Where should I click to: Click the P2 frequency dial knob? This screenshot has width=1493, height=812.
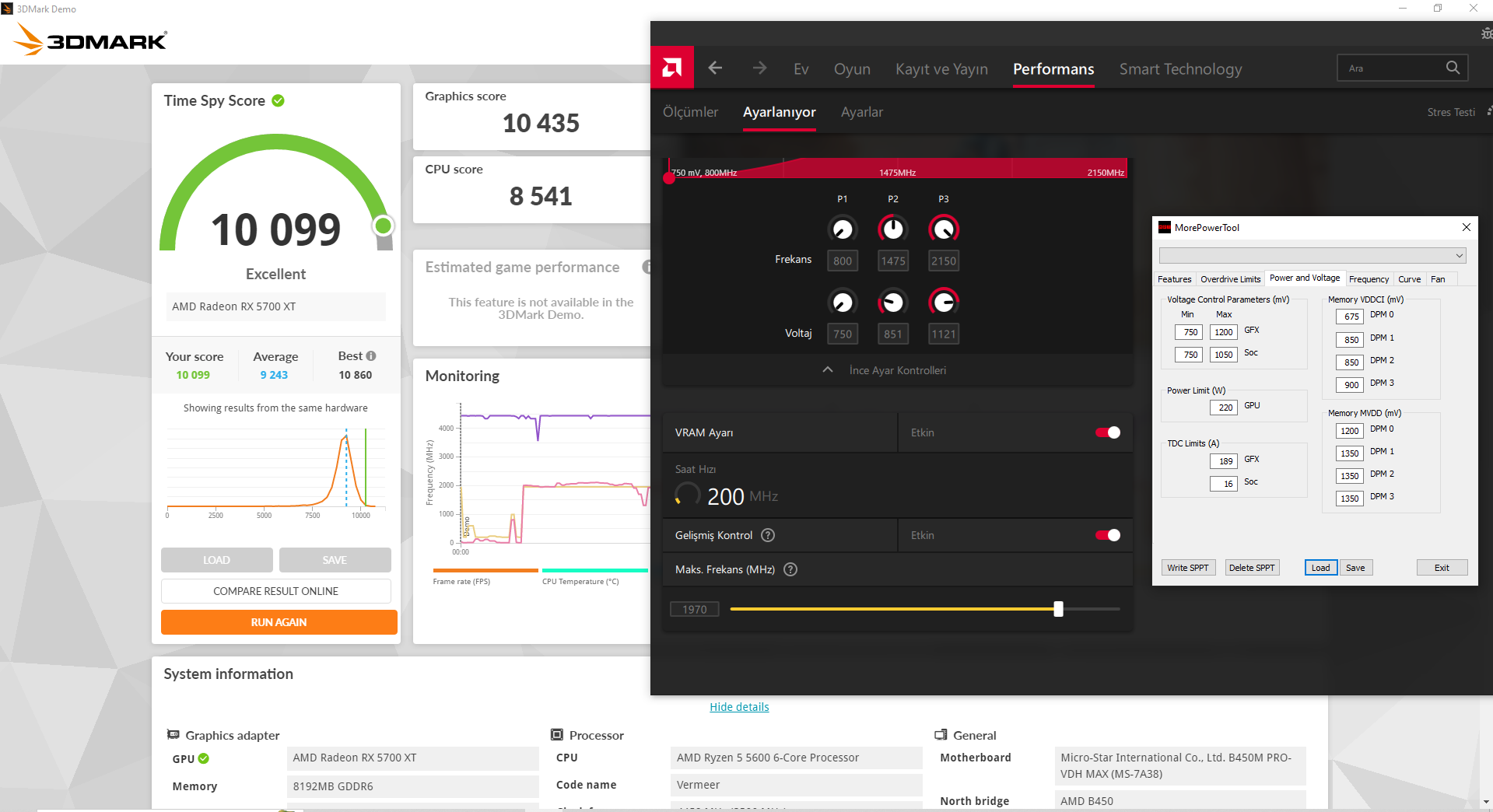pos(893,229)
